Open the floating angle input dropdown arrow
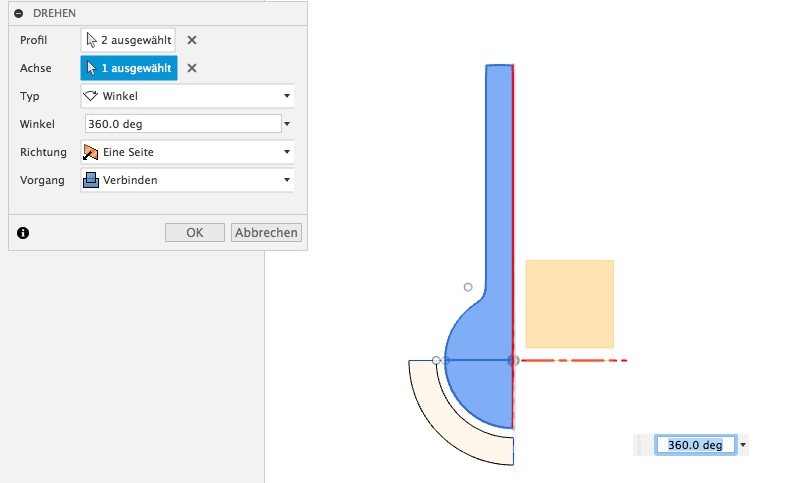785x483 pixels. [x=743, y=445]
